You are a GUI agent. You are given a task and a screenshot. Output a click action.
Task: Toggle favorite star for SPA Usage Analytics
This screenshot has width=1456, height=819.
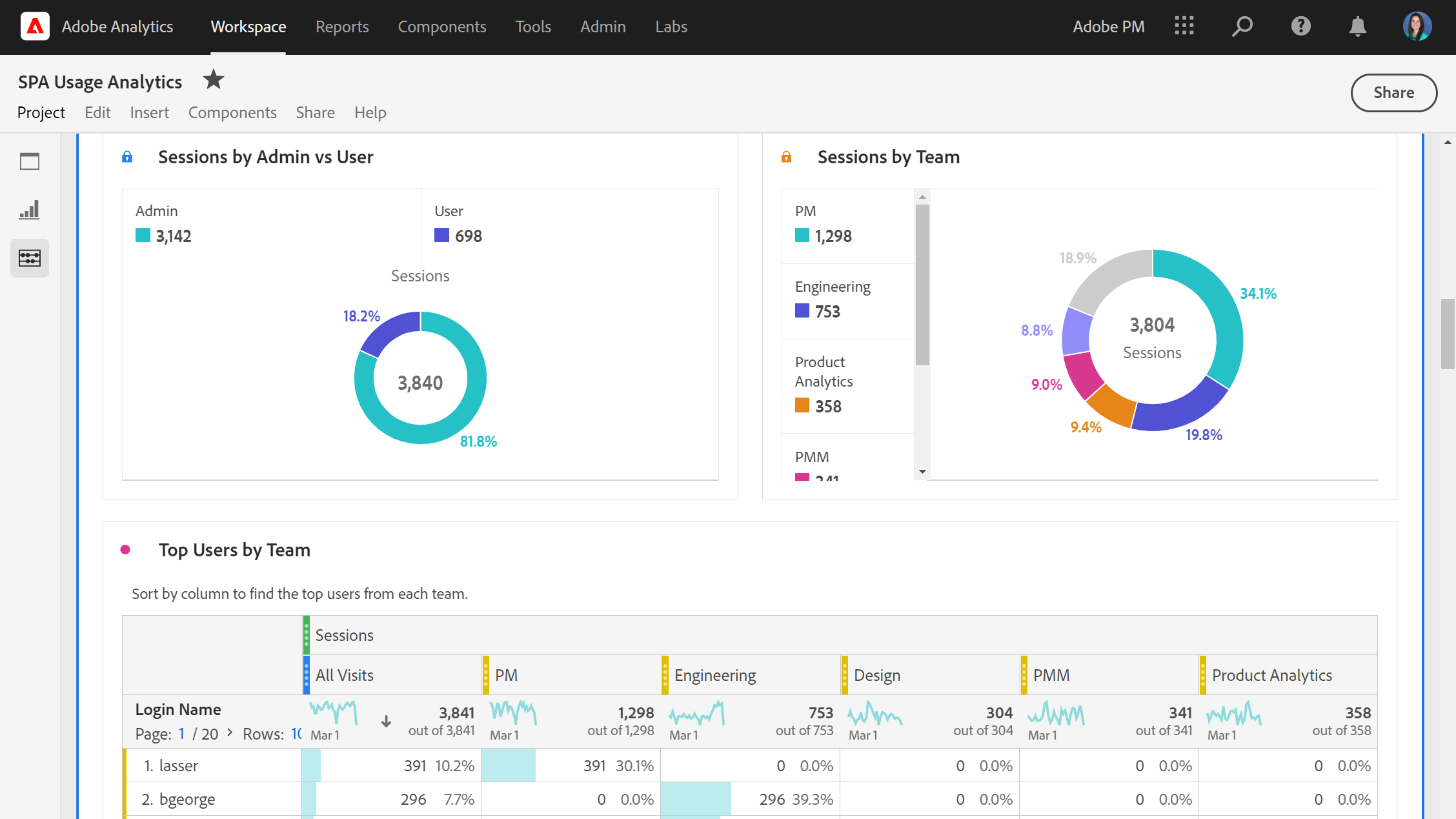(213, 80)
